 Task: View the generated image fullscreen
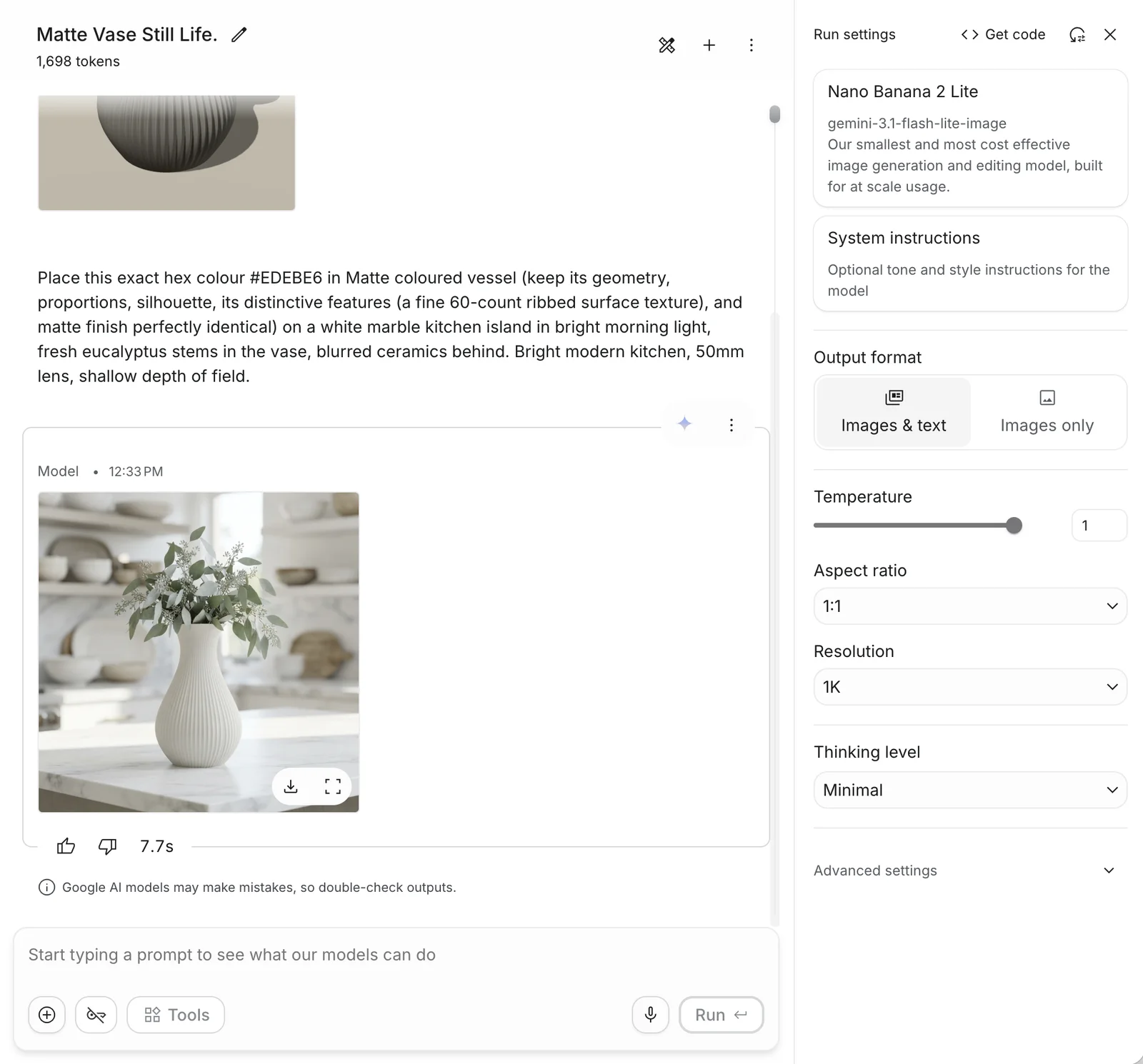(x=332, y=786)
